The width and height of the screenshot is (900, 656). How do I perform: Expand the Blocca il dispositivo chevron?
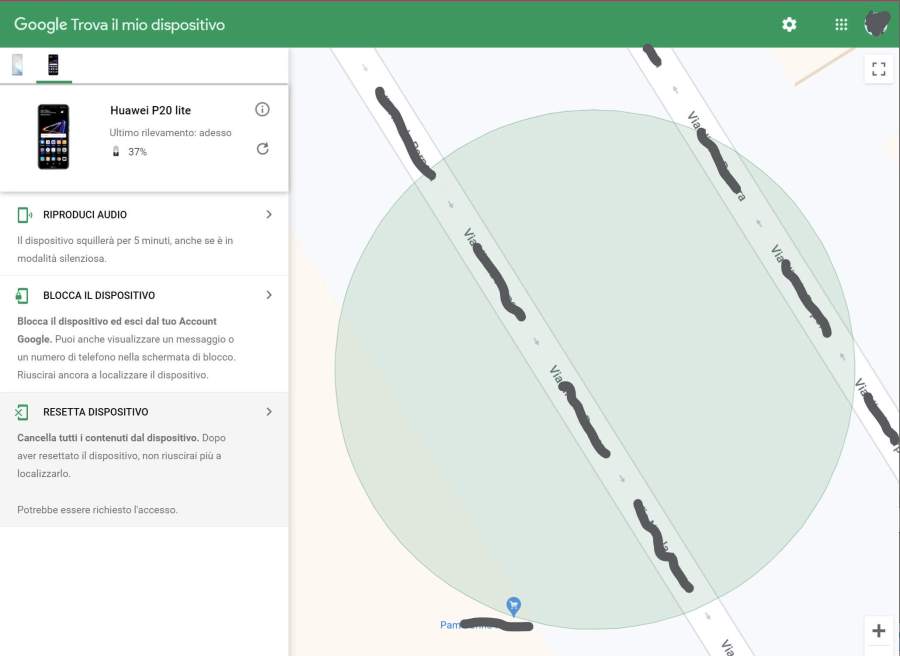pos(269,296)
